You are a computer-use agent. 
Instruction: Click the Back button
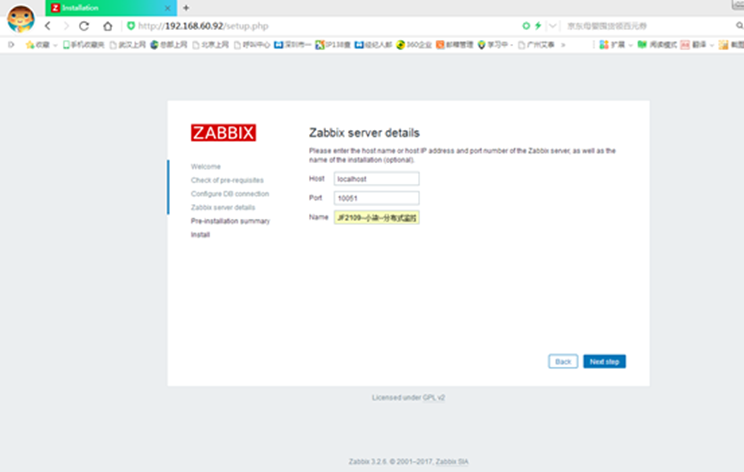click(563, 361)
